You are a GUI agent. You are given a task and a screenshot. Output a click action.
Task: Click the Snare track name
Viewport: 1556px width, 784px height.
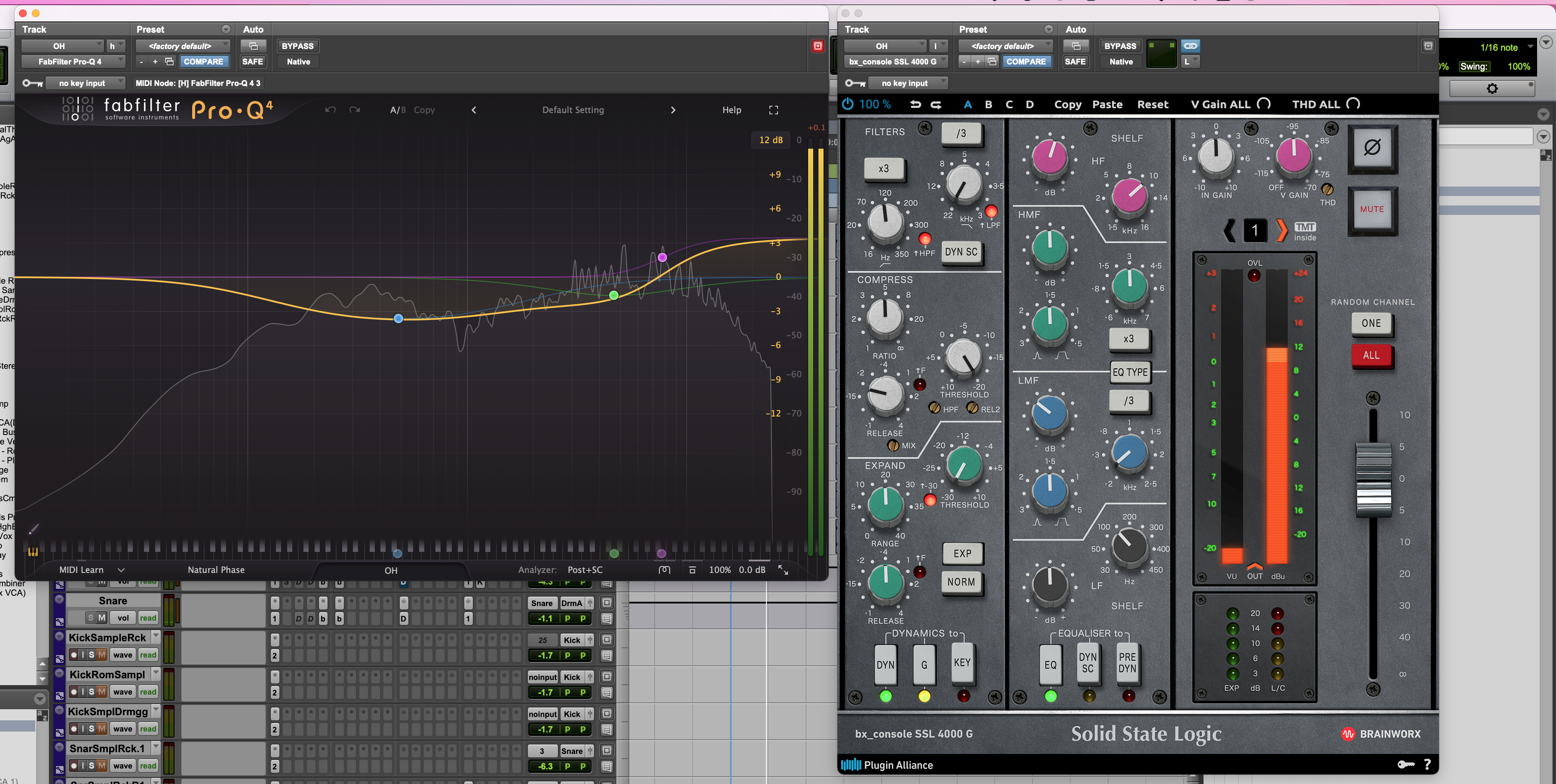(x=113, y=600)
